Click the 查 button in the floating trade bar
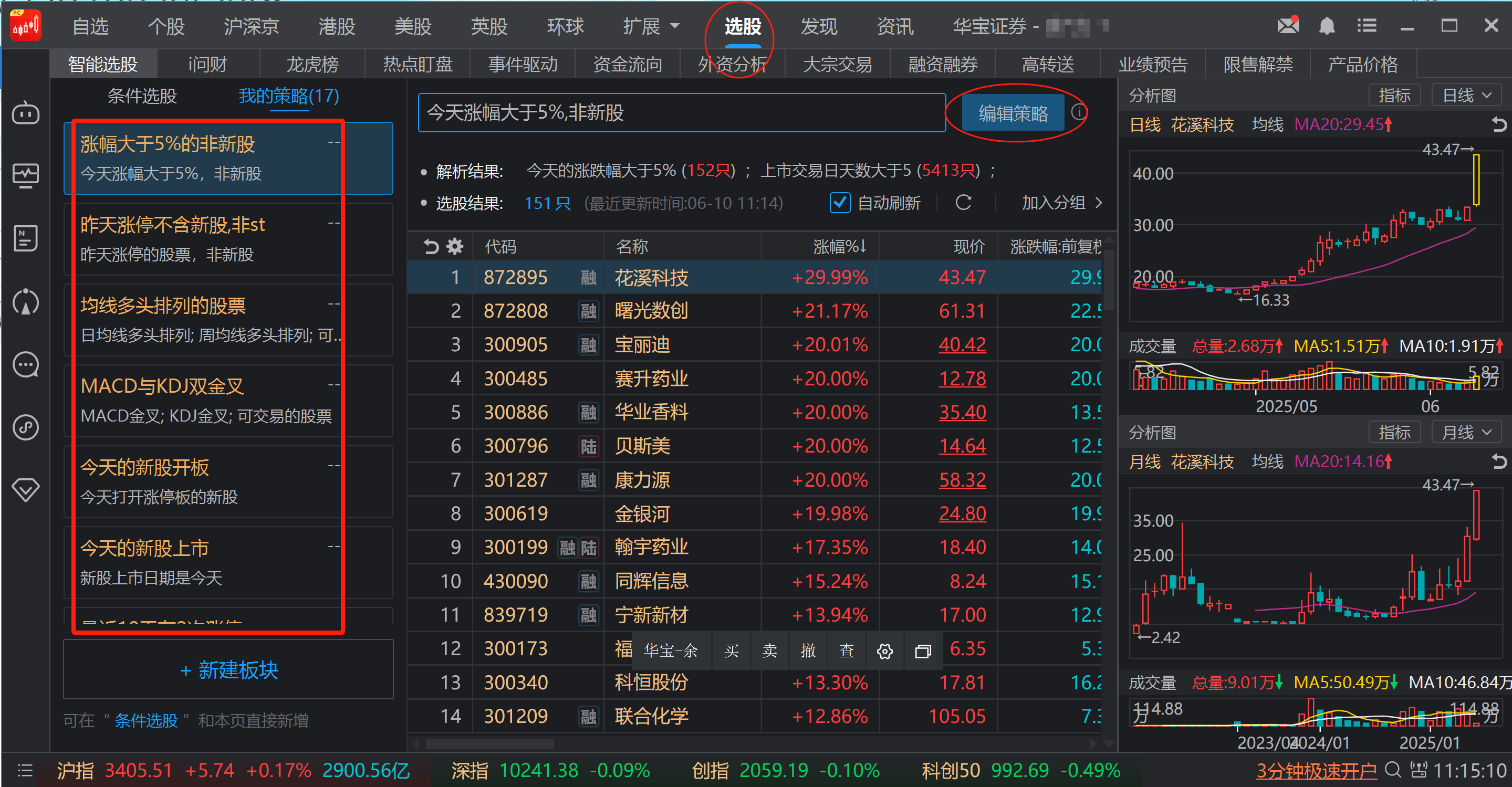 (x=847, y=651)
